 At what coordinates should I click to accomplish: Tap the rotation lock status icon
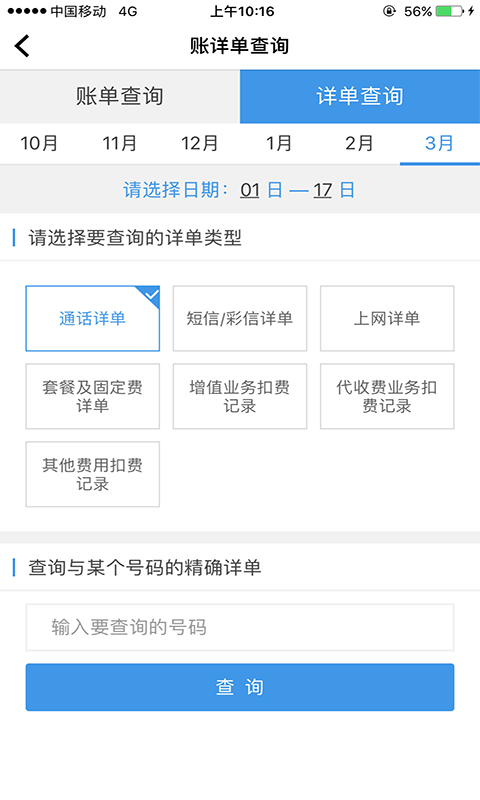[x=389, y=11]
